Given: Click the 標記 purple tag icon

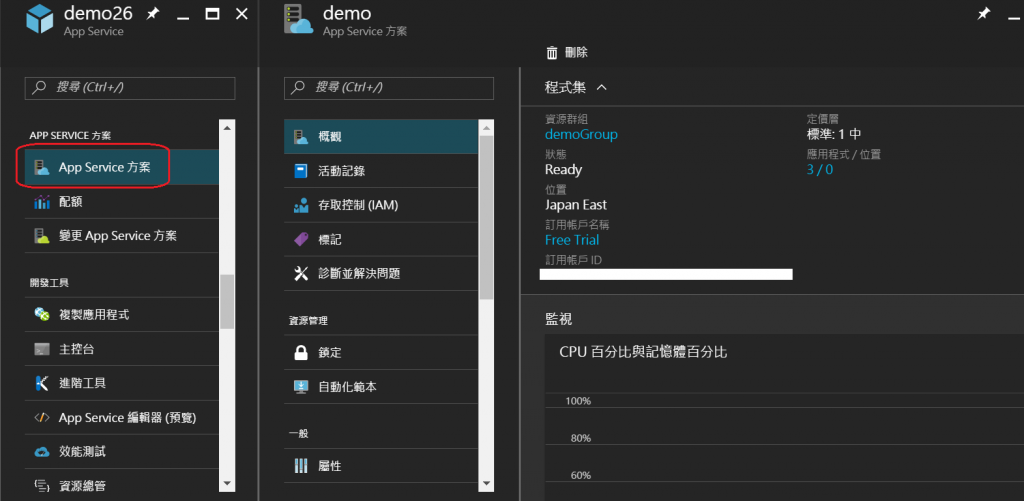Looking at the screenshot, I should [301, 240].
